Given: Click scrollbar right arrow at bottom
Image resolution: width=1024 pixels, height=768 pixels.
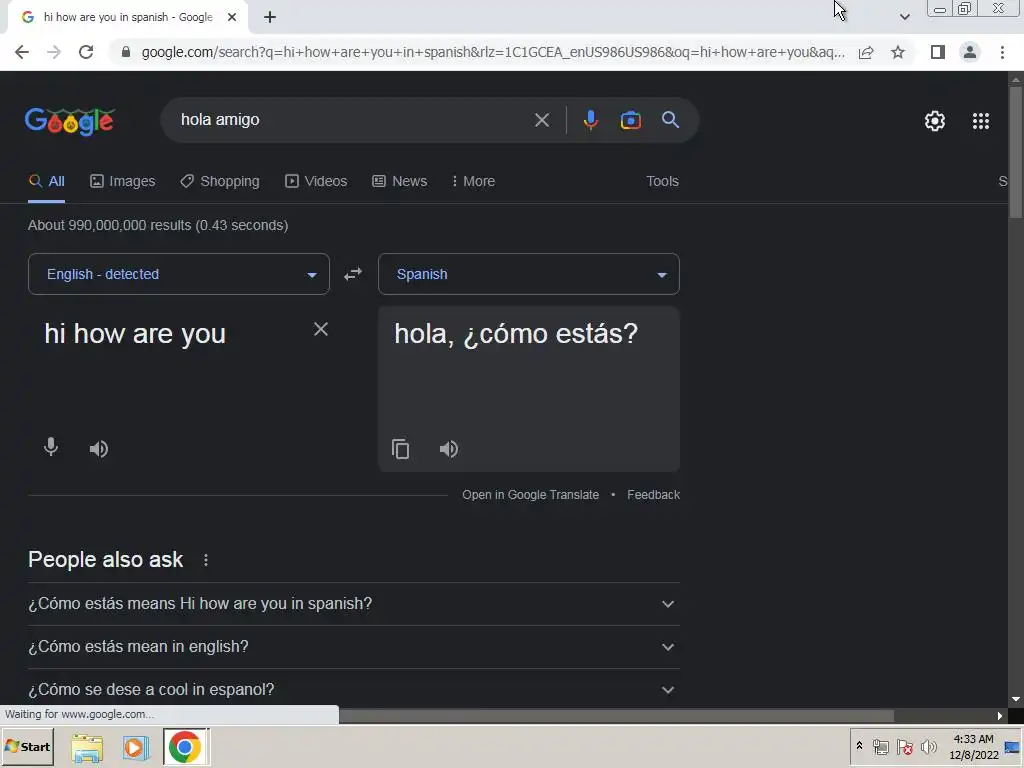Looking at the screenshot, I should 1000,716.
